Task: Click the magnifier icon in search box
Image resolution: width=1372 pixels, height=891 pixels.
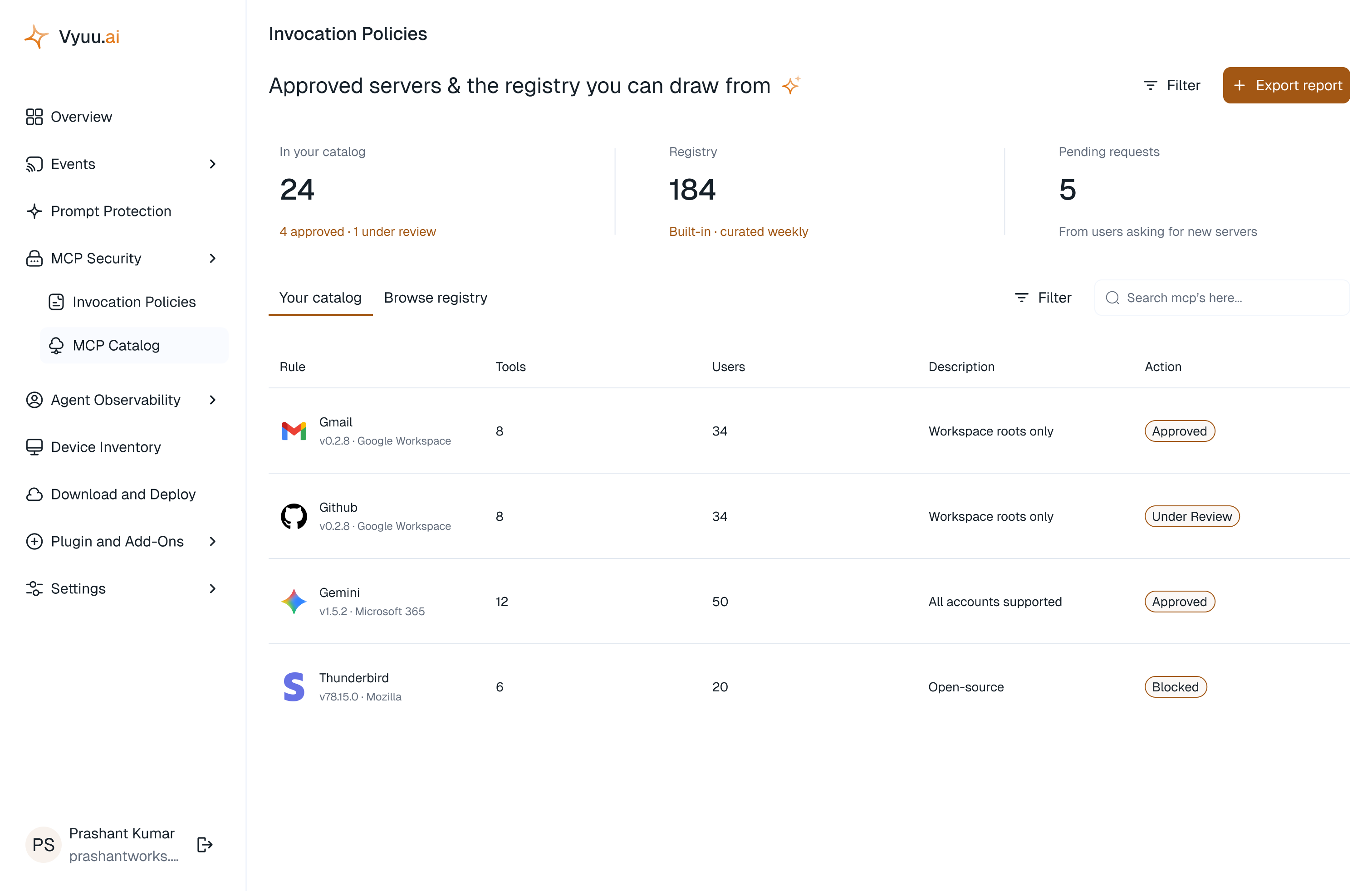Action: click(x=1112, y=298)
